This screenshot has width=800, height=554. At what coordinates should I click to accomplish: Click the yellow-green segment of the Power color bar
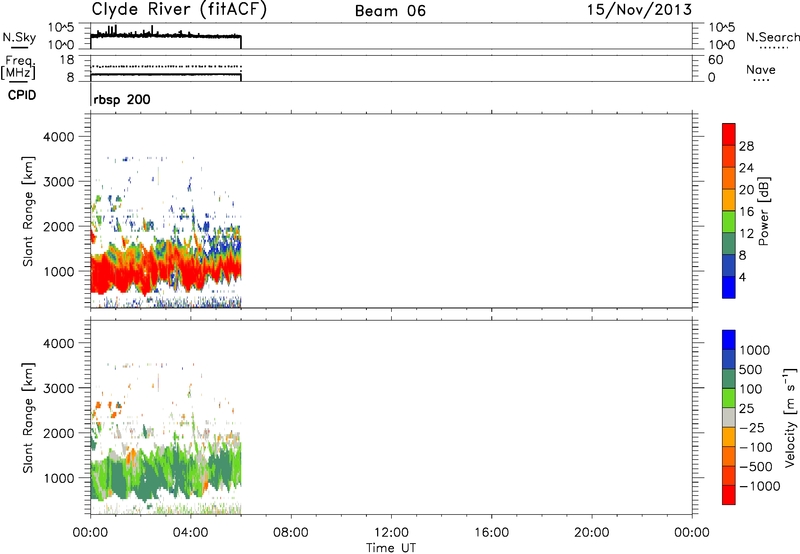pos(729,222)
